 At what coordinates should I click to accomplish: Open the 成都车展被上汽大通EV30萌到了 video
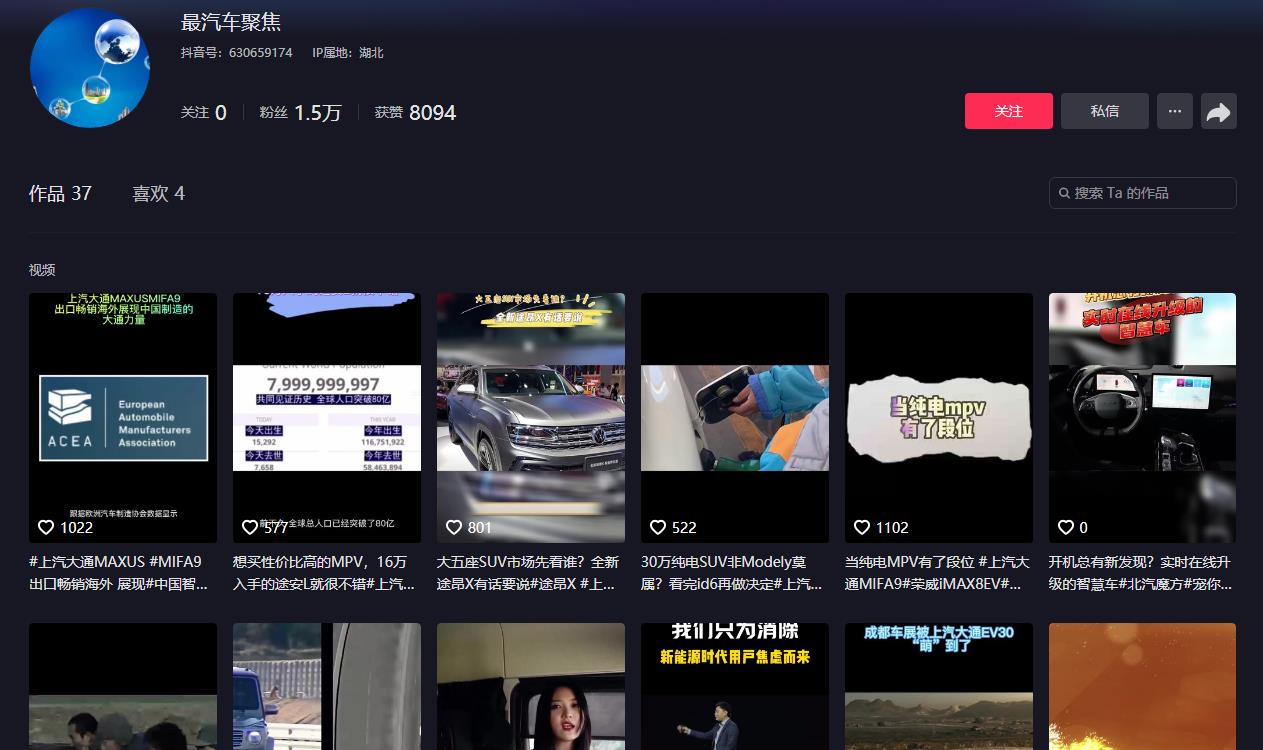939,687
